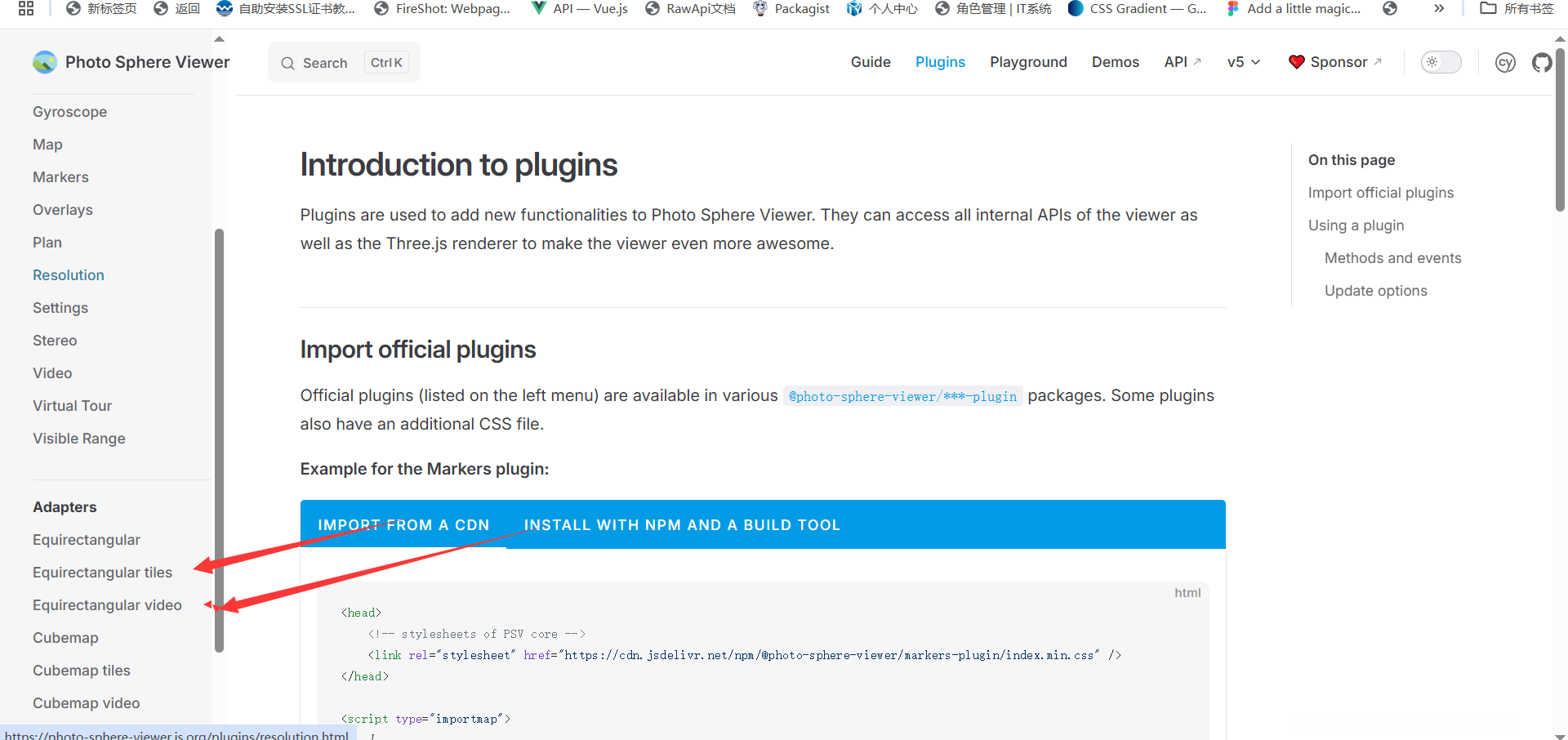Open the CSS Gradient bookmark

tap(1137, 8)
